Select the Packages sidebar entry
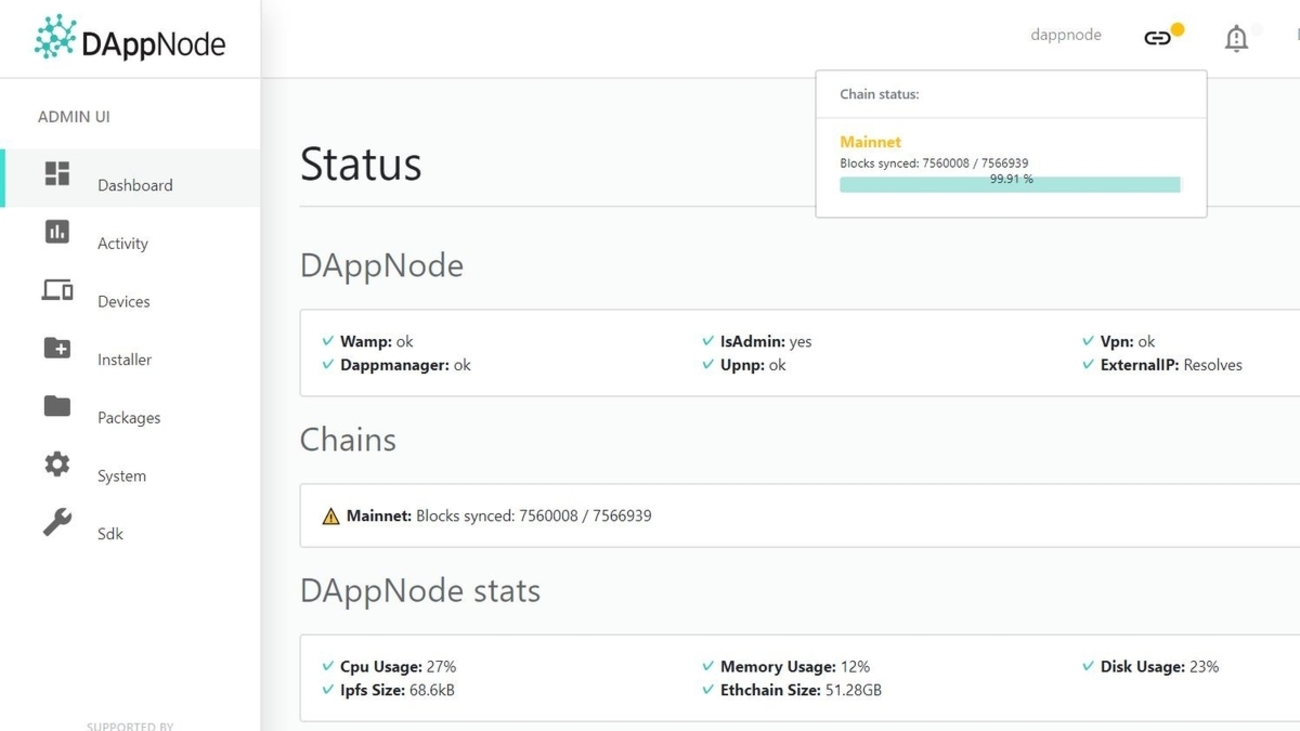The image size is (1300, 731). tap(129, 417)
